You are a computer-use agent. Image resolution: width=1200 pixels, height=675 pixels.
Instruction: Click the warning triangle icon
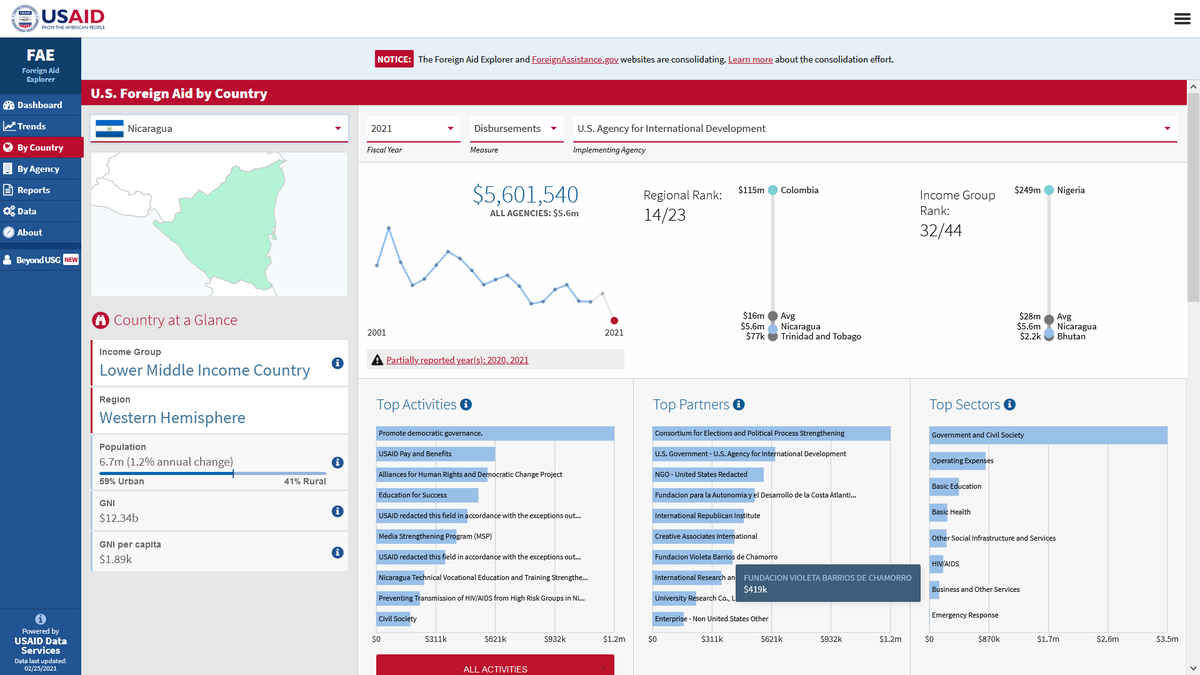pyautogui.click(x=377, y=360)
